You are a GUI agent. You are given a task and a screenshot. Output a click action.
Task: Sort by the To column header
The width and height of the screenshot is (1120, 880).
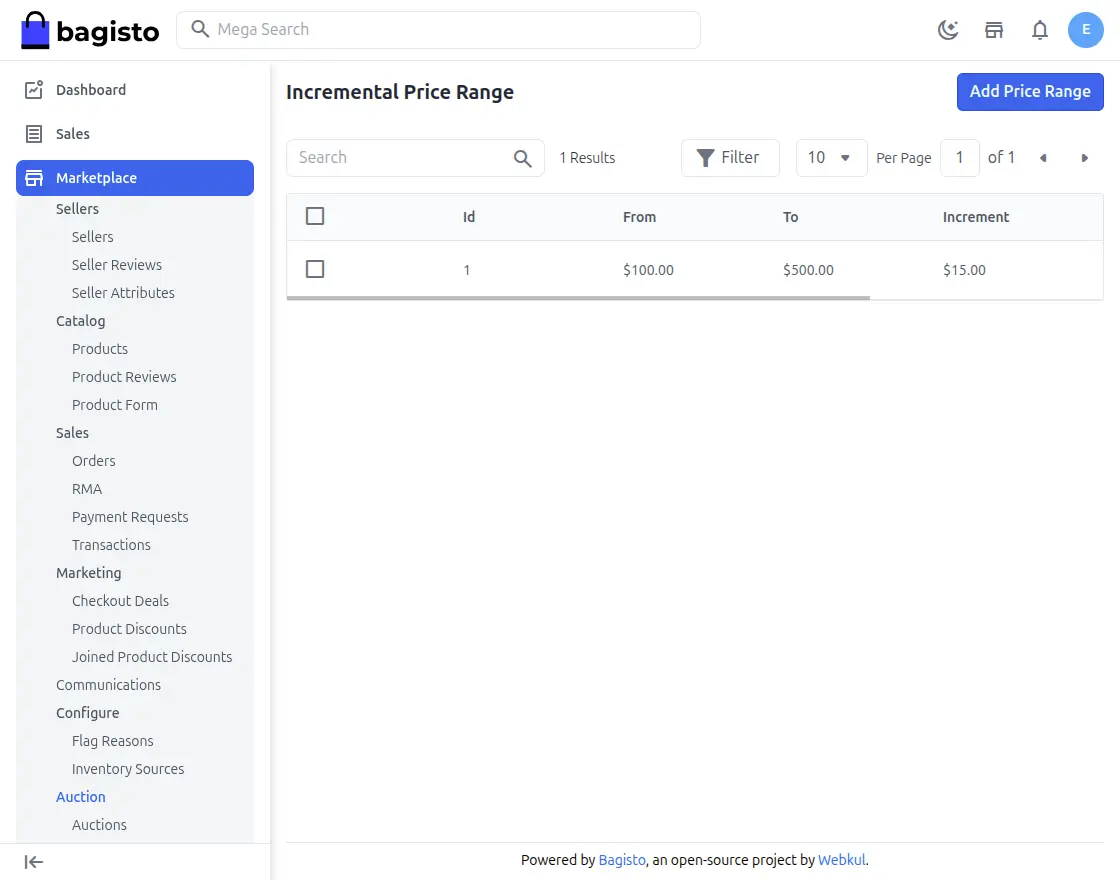pyautogui.click(x=790, y=217)
